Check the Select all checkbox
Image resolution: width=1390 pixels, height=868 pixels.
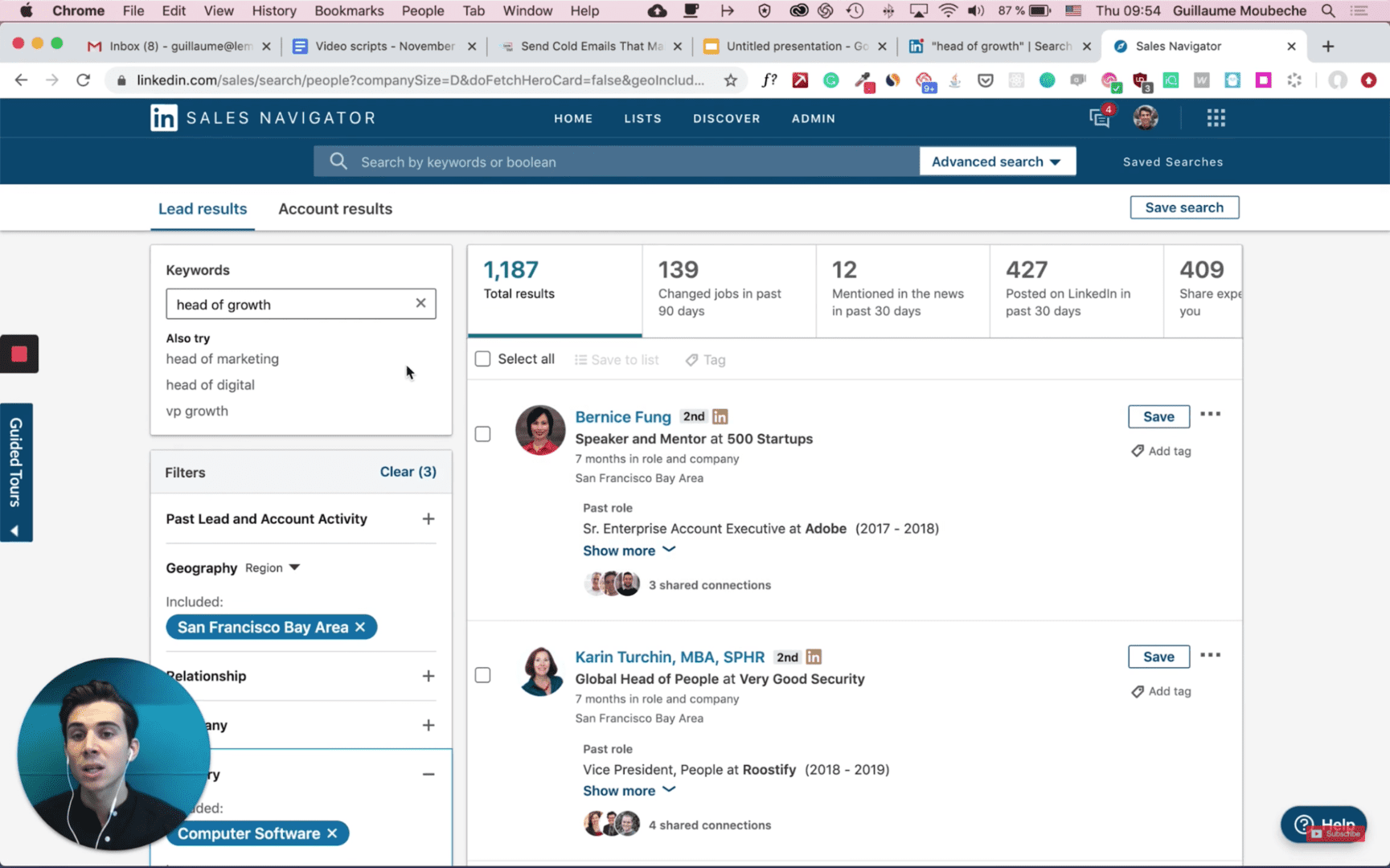(482, 358)
